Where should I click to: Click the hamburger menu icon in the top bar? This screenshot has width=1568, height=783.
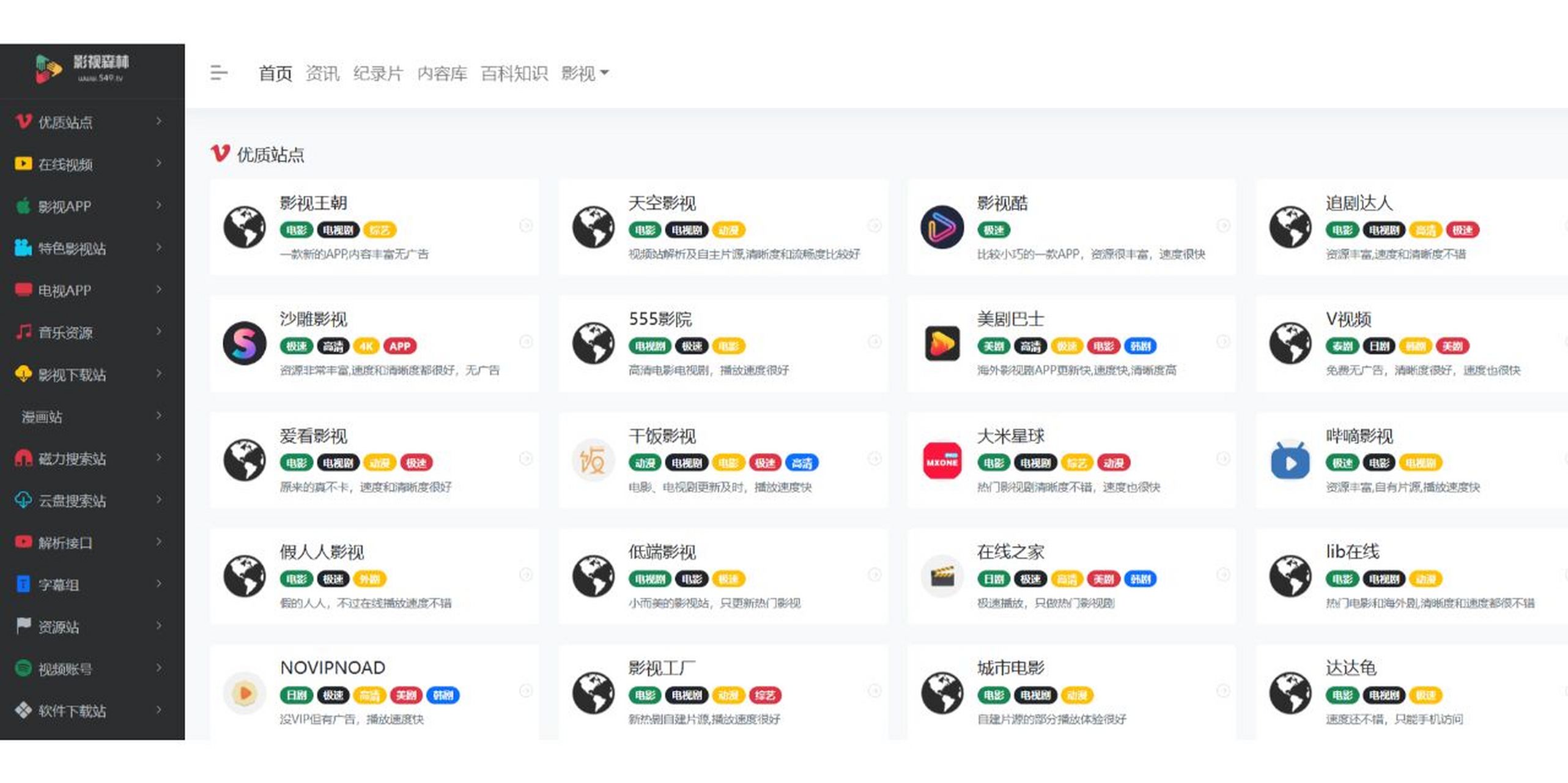point(218,73)
